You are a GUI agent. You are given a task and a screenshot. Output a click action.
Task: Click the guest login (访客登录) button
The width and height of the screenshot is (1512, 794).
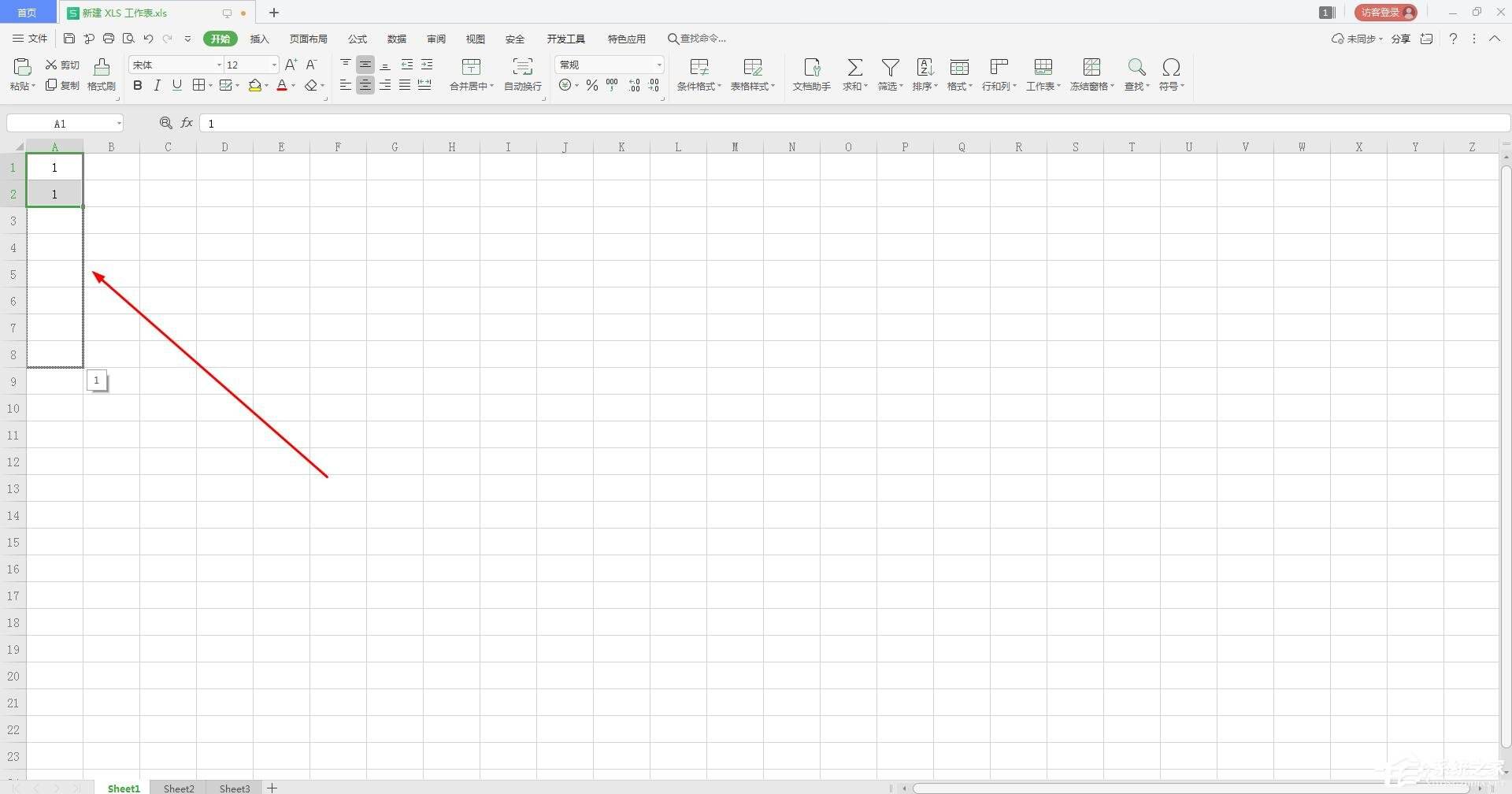coord(1385,13)
